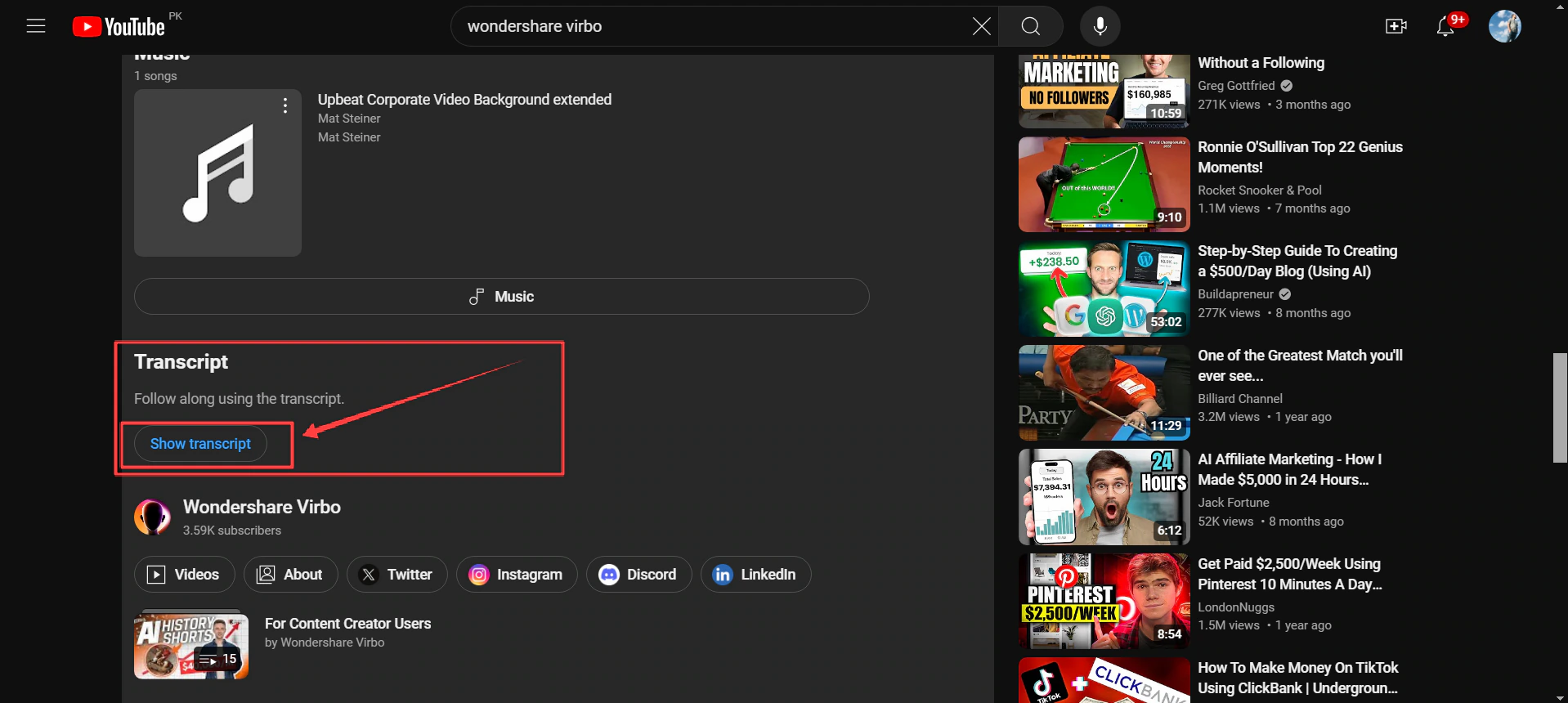Viewport: 1568px width, 703px height.
Task: Open the hamburger guide menu
Action: (36, 26)
